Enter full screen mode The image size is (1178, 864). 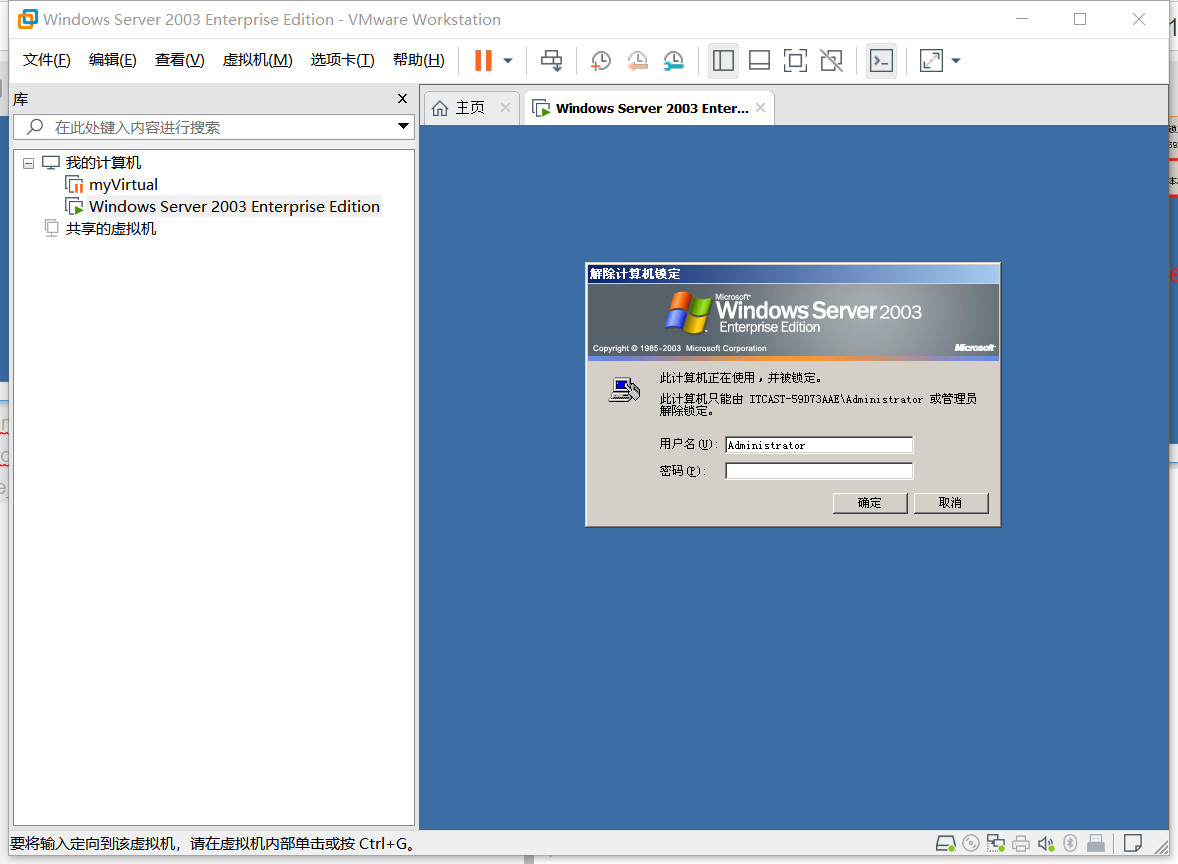pos(795,60)
